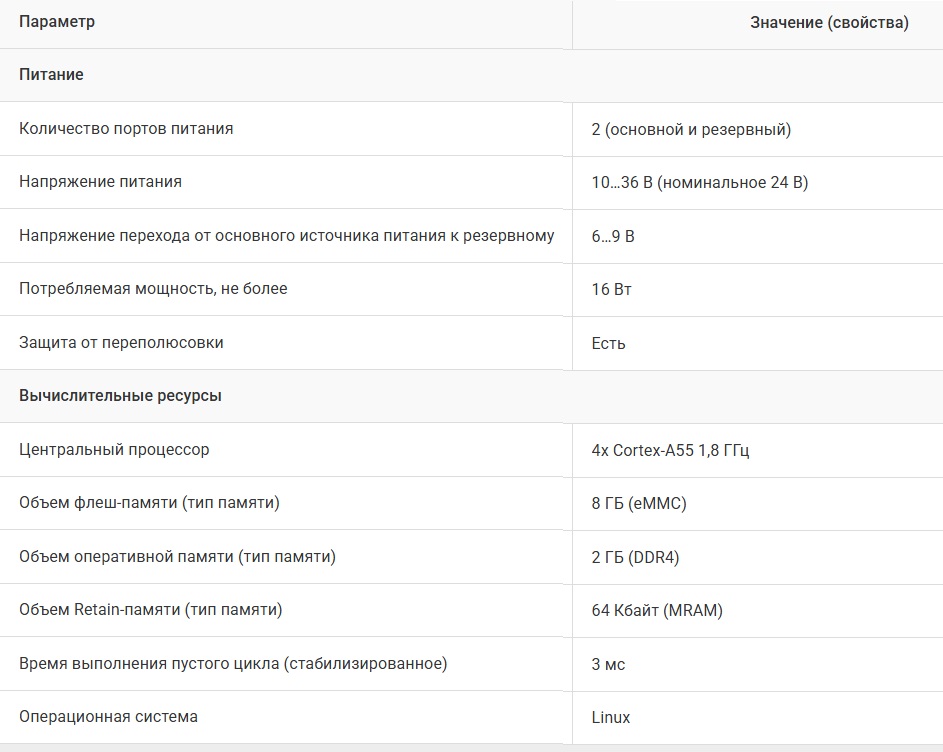Viewport: 943px width, 752px height.
Task: Select the "Питание" section heading
Action: coord(51,75)
